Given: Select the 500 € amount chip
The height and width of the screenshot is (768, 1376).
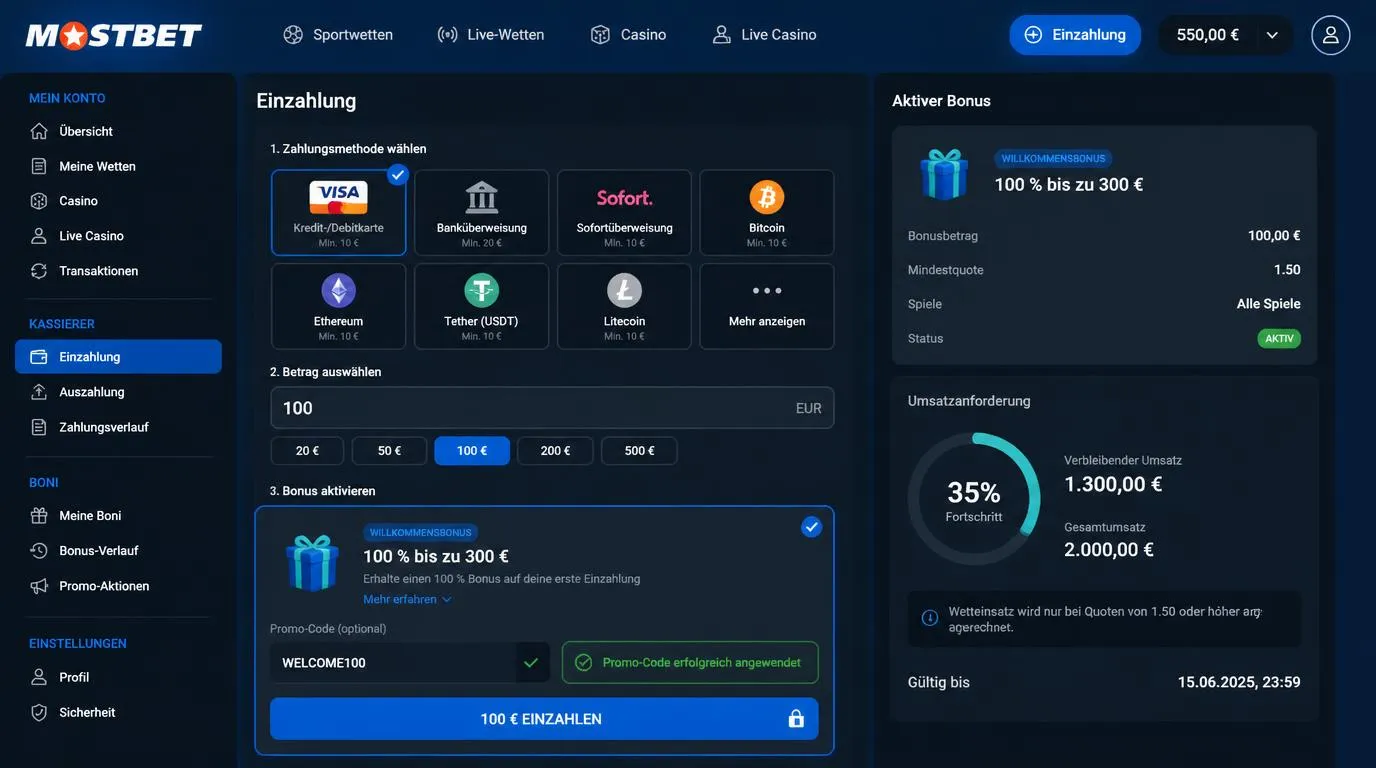Looking at the screenshot, I should click(x=639, y=451).
